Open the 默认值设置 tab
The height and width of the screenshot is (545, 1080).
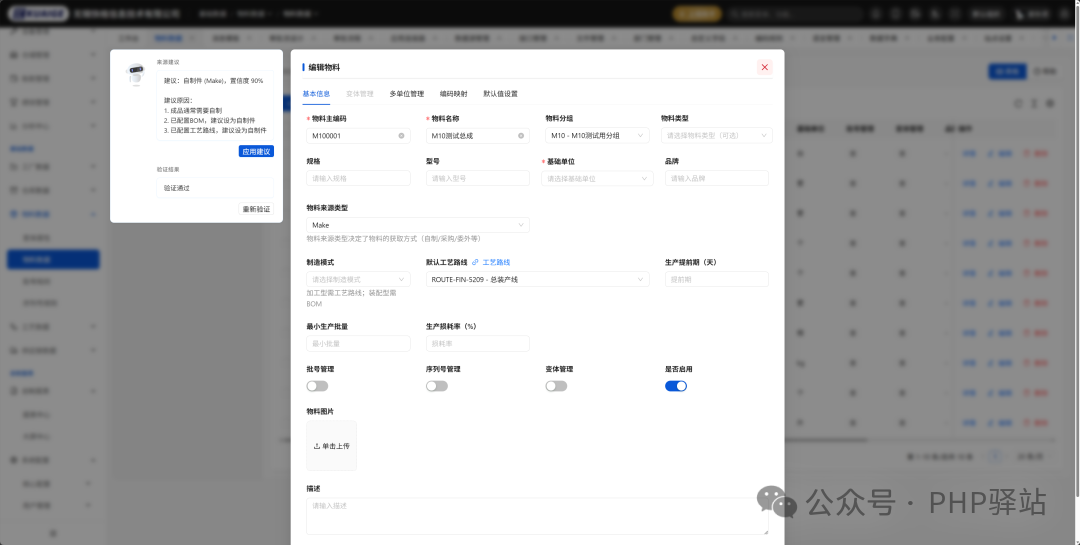coord(500,94)
